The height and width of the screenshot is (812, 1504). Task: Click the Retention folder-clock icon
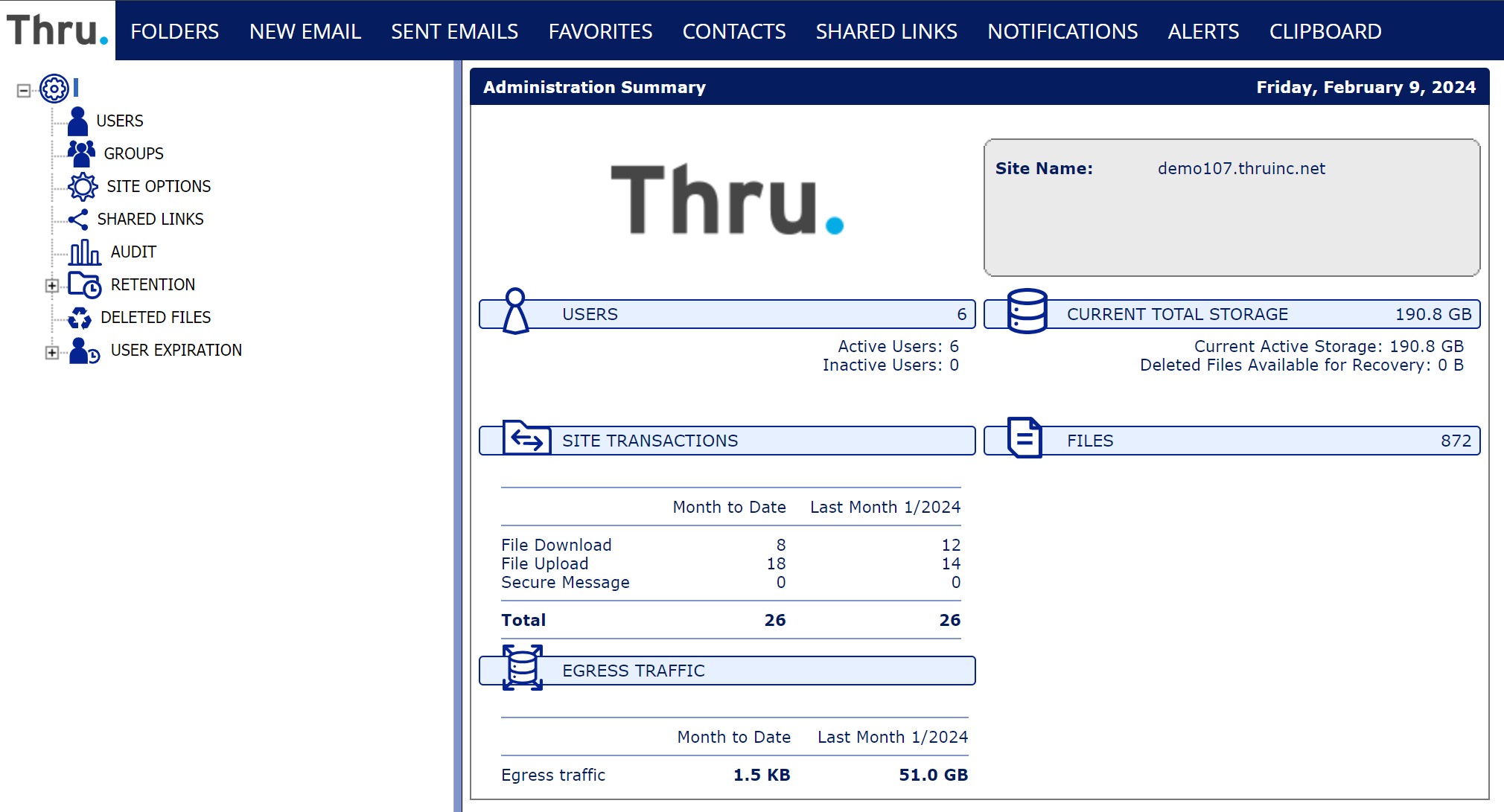[84, 284]
